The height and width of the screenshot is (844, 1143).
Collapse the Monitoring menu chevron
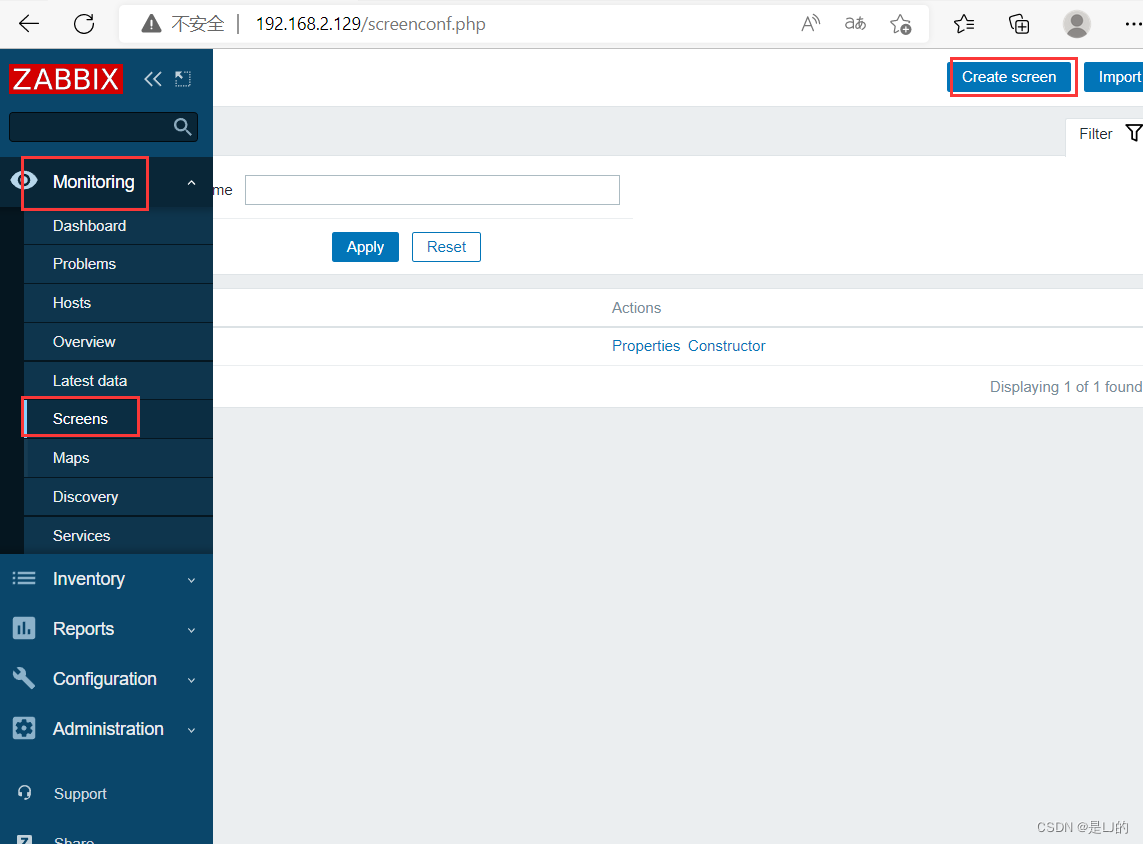pyautogui.click(x=191, y=183)
